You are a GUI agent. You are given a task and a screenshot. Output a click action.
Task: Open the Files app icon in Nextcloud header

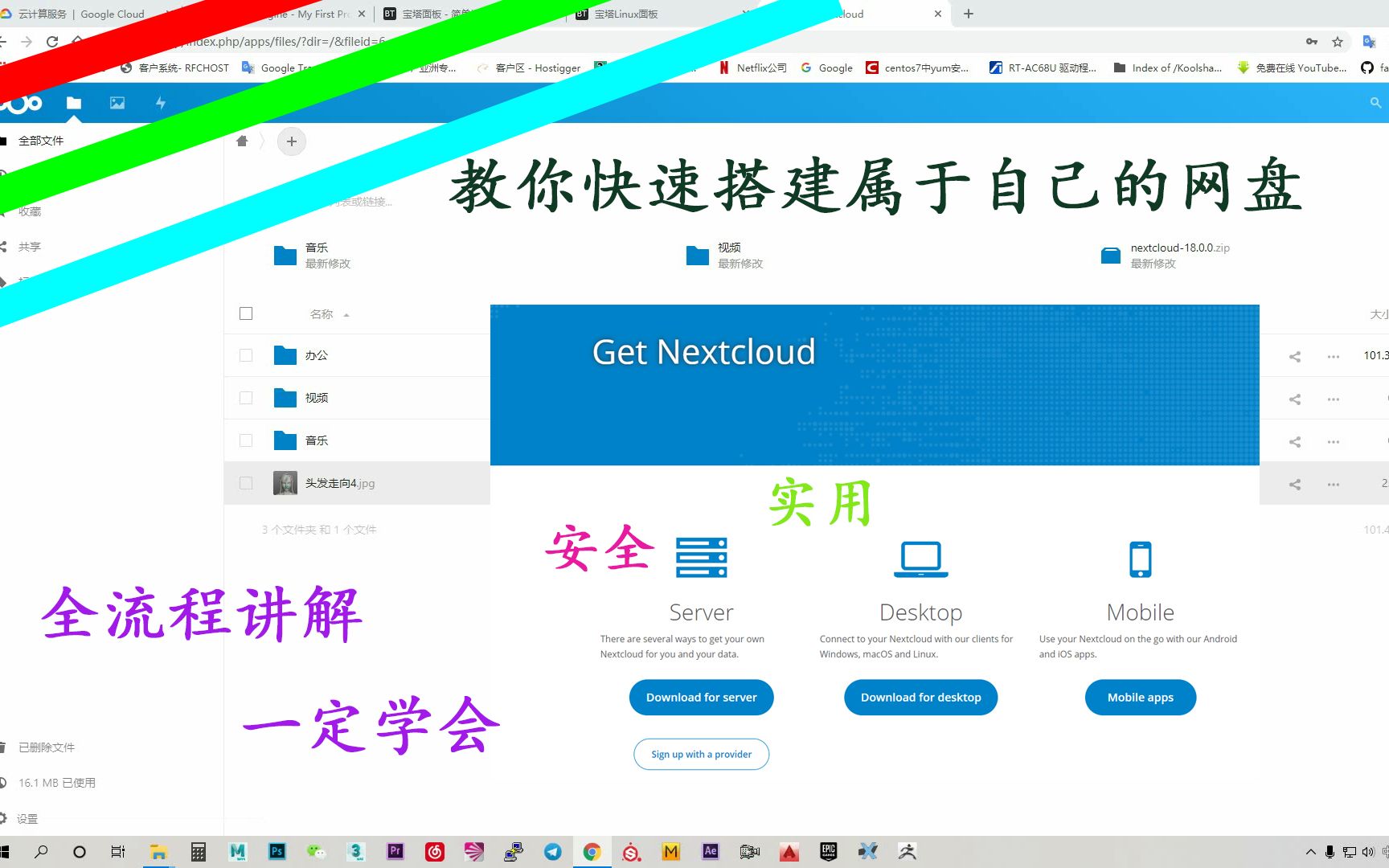[74, 103]
